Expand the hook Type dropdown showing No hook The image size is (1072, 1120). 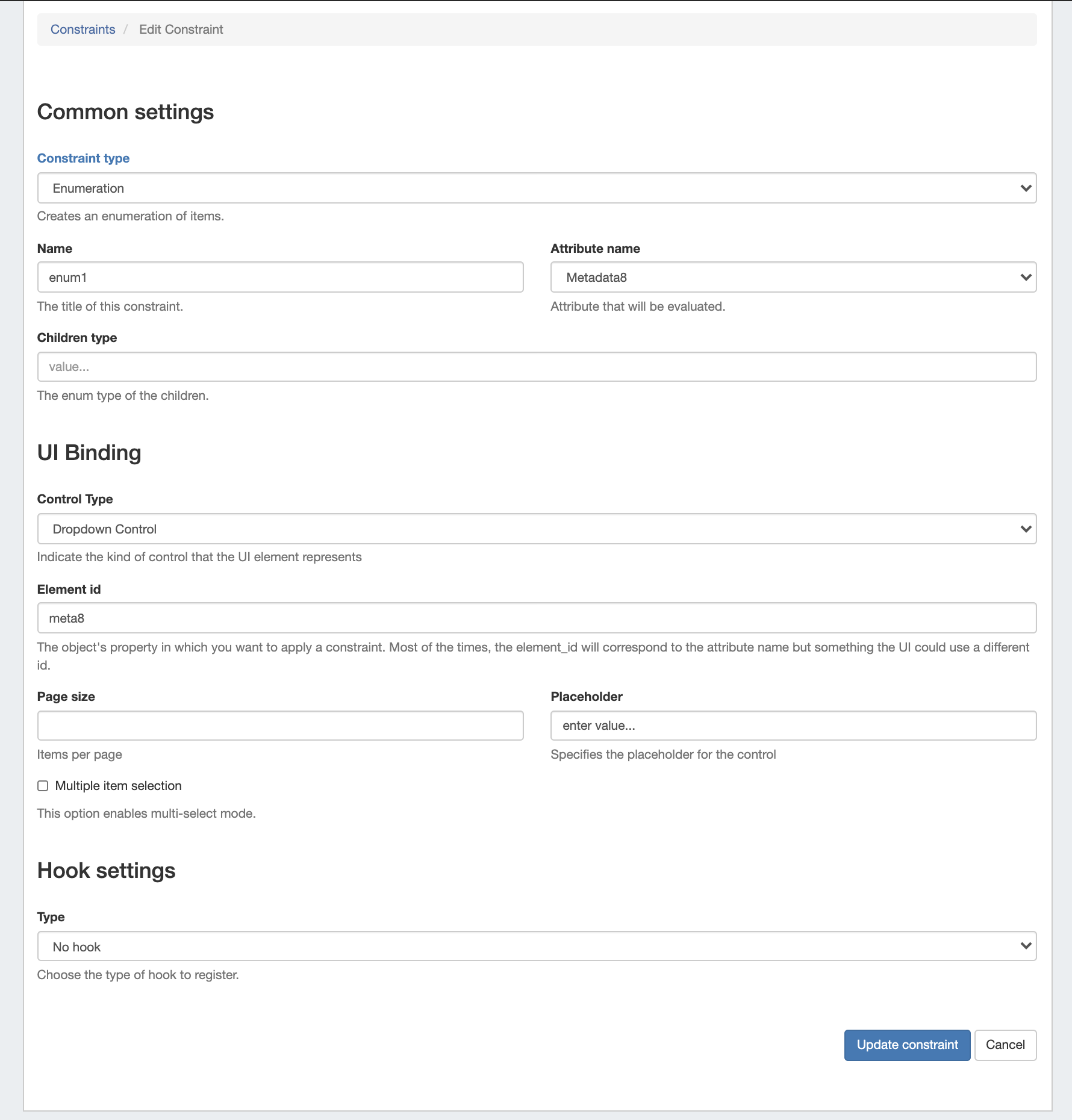point(536,947)
